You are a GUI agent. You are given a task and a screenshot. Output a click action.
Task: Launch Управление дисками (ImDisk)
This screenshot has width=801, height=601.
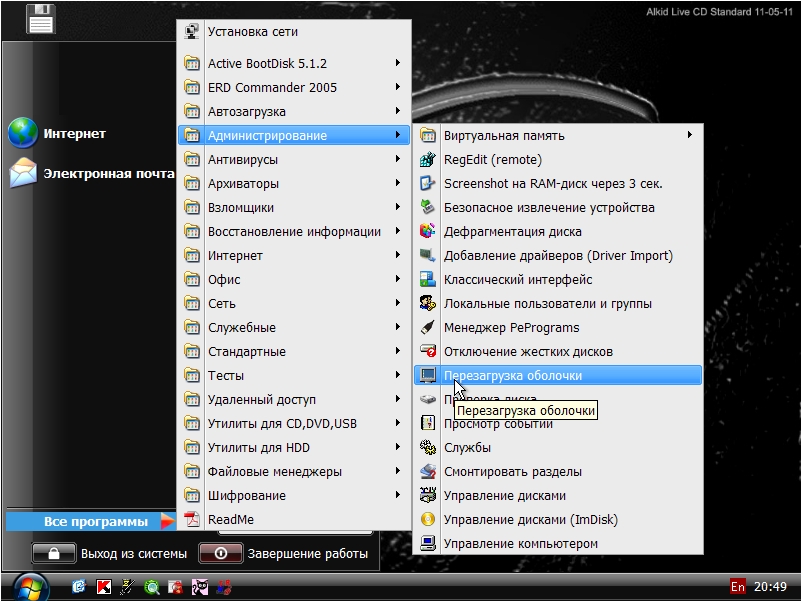click(558, 520)
